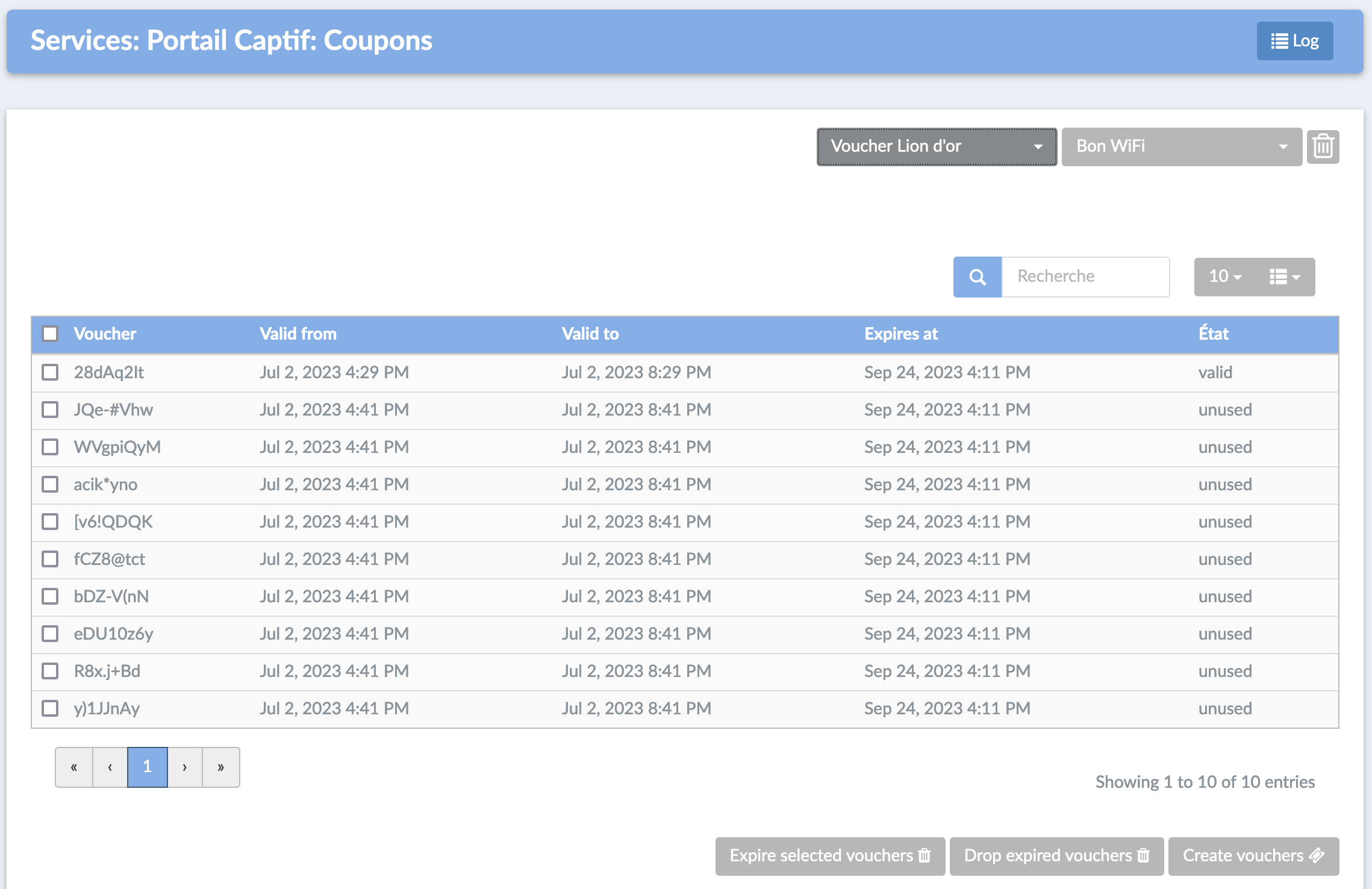This screenshot has width=1372, height=889.
Task: Click voucher code WVgpiQyM
Action: [x=117, y=447]
